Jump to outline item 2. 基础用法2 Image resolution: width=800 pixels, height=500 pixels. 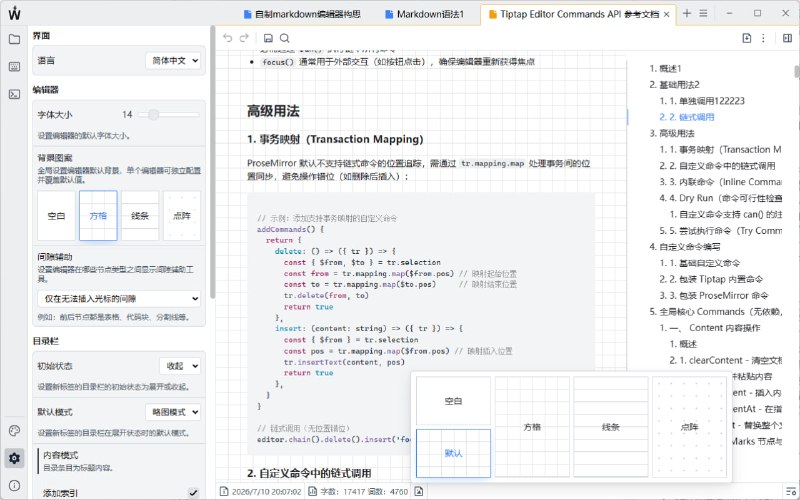pyautogui.click(x=674, y=85)
